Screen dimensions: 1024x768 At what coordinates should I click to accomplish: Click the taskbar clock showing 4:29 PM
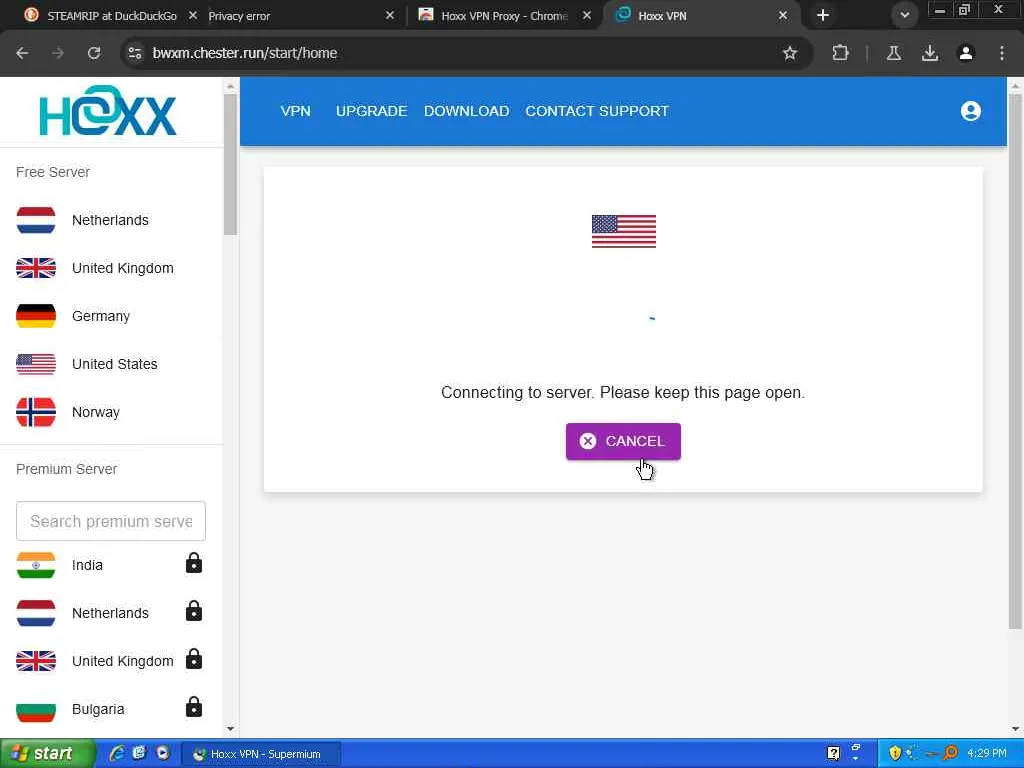[x=987, y=753]
